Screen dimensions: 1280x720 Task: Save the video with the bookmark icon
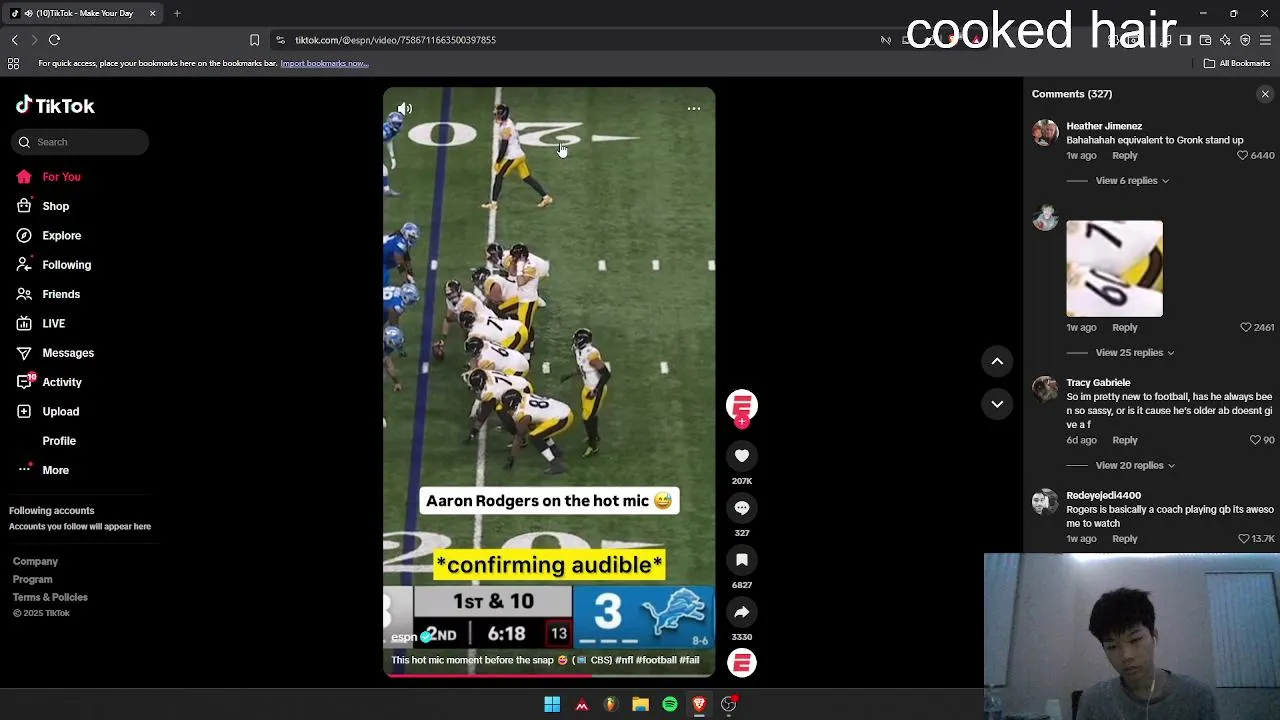pyautogui.click(x=742, y=560)
